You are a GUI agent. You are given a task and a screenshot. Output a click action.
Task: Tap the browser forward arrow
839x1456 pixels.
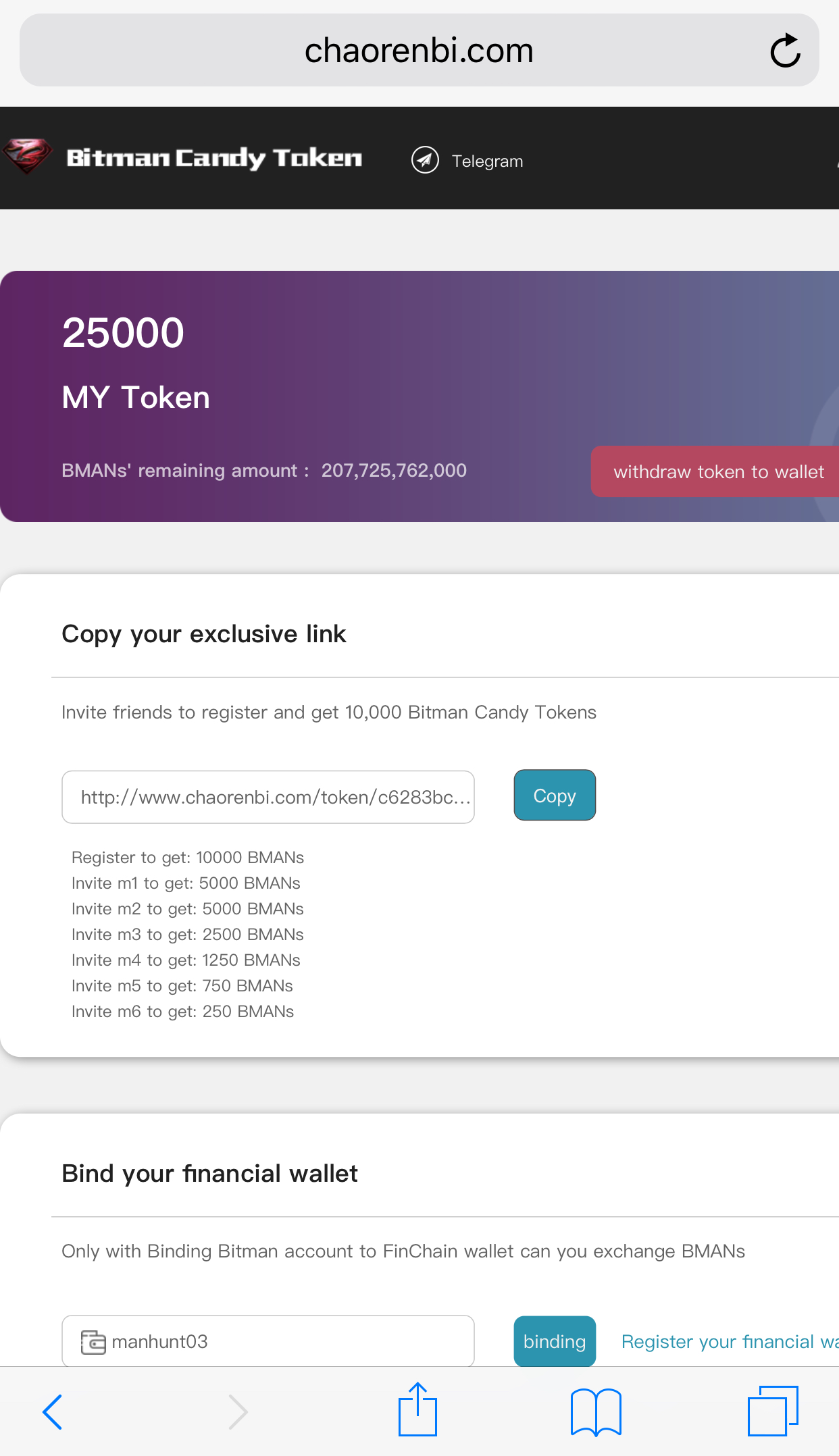click(238, 1411)
